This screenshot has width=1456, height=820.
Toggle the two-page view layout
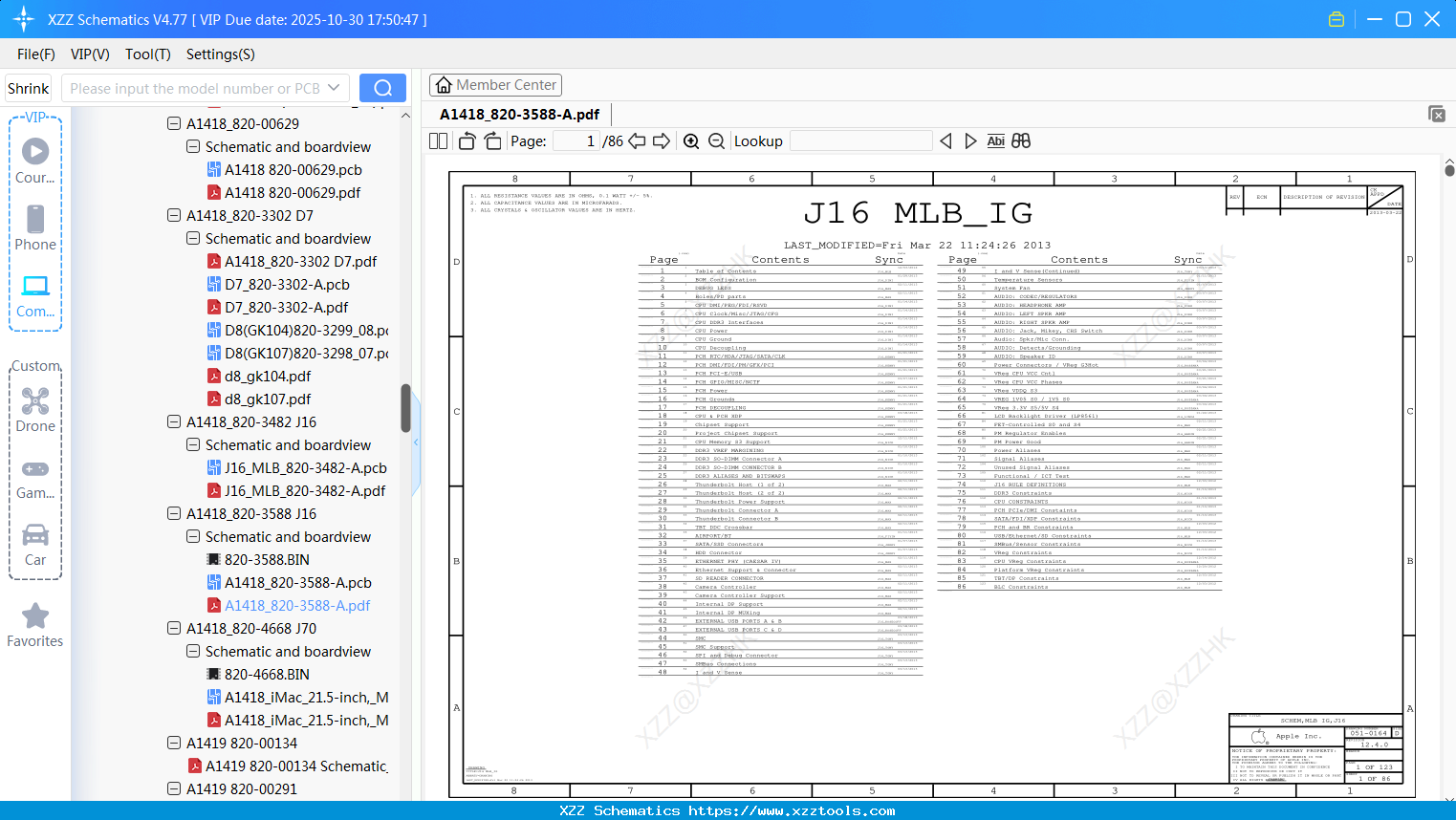click(x=439, y=141)
